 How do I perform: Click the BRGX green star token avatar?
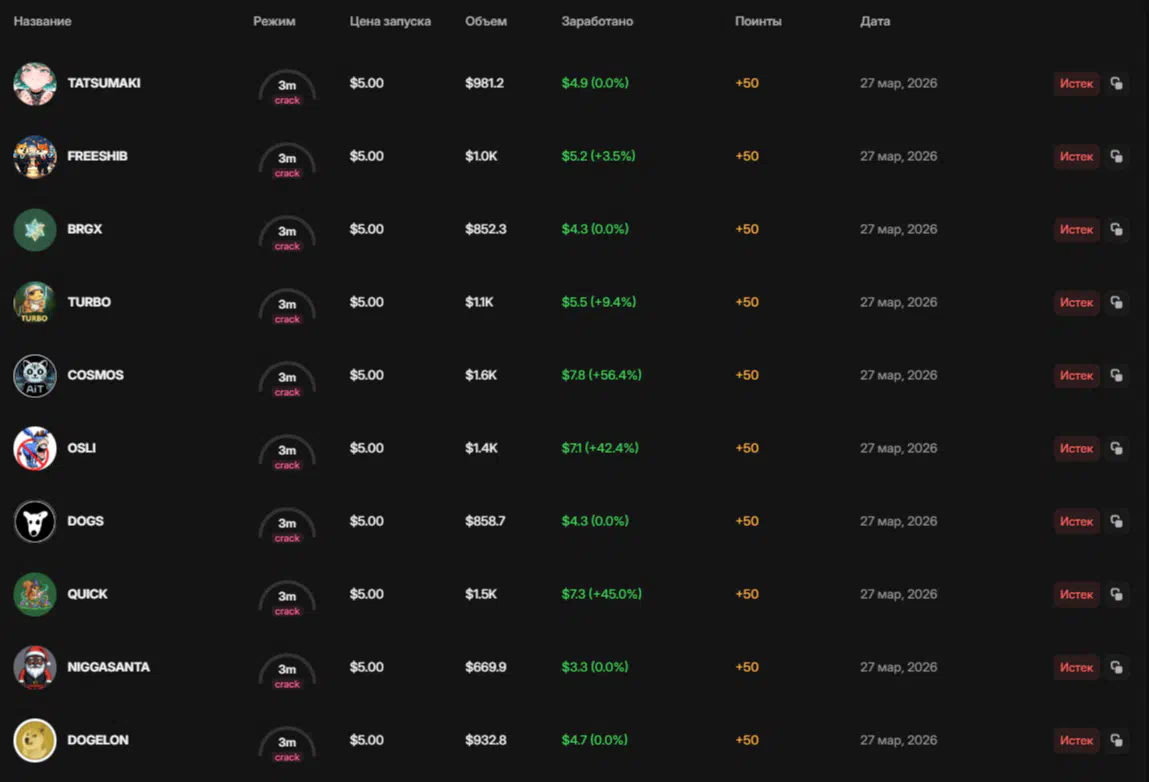click(x=34, y=230)
